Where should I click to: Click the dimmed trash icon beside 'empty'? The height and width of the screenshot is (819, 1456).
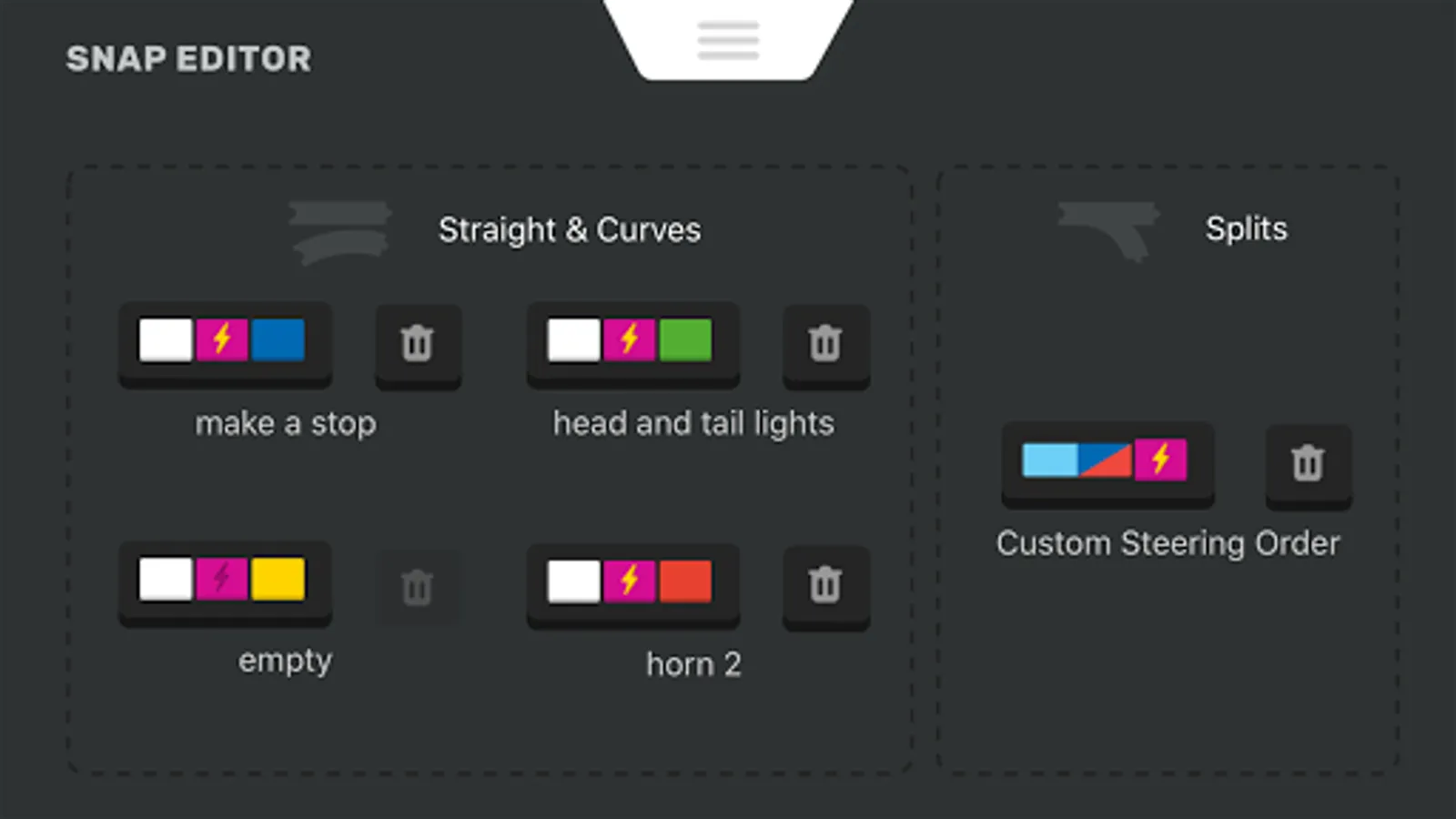click(x=418, y=587)
